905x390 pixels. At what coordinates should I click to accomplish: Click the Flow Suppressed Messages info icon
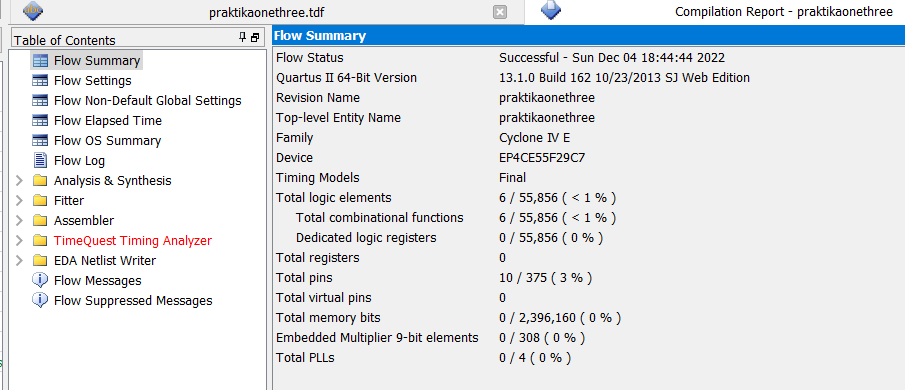point(40,301)
